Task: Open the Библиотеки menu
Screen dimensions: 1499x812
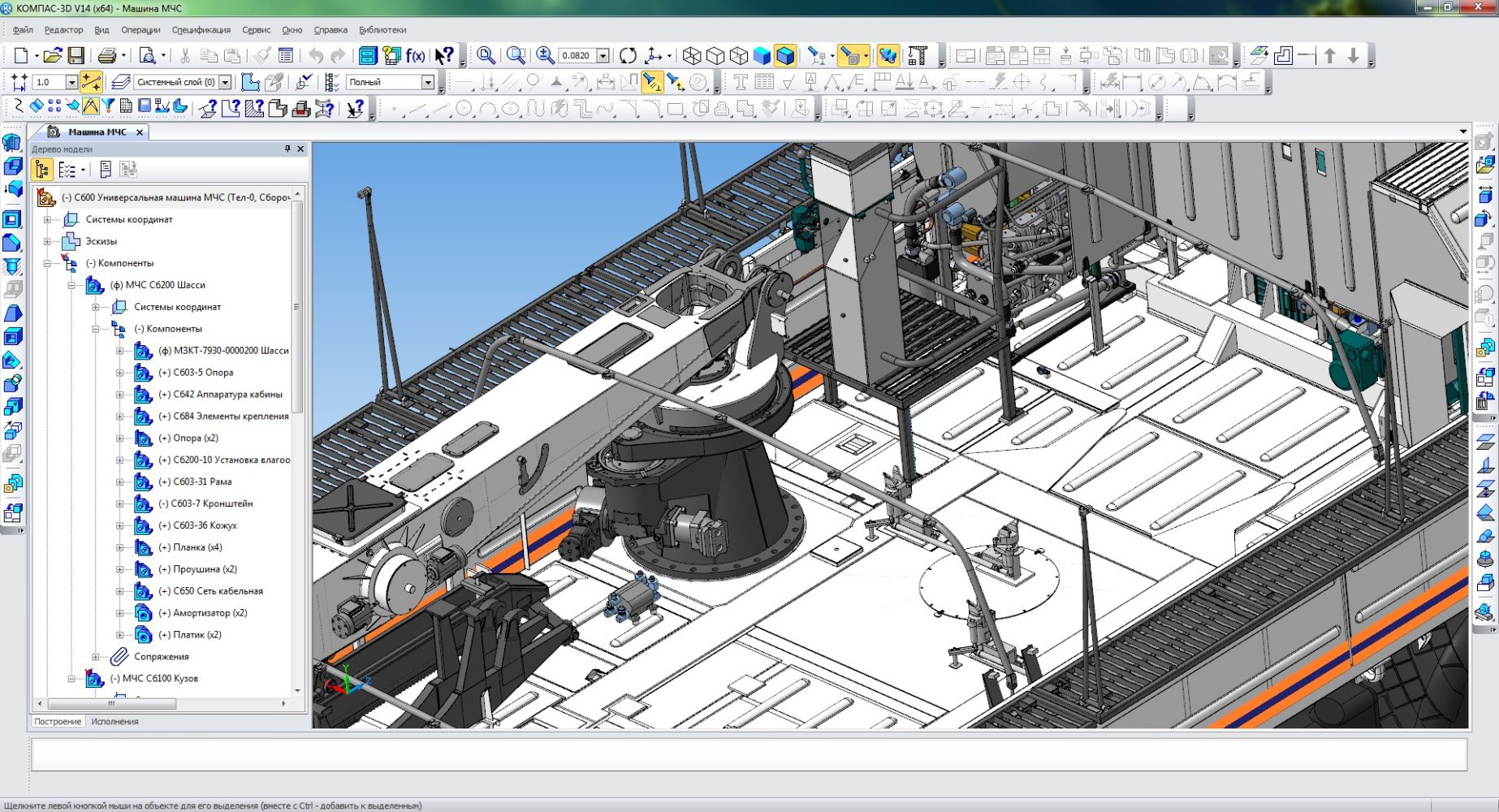Action: (382, 30)
